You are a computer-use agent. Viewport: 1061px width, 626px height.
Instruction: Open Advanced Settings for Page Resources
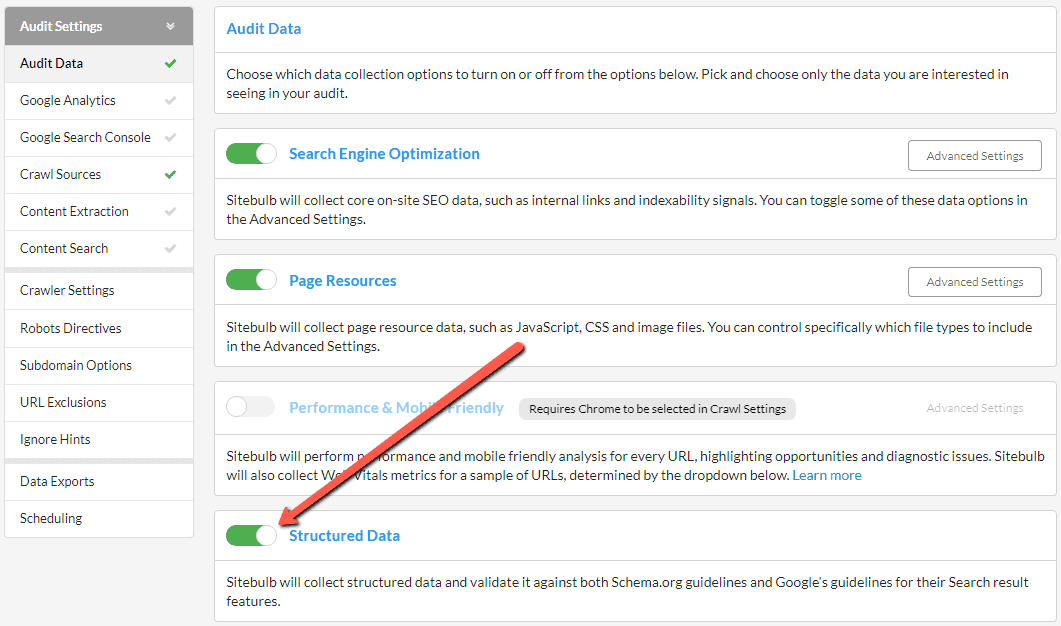974,282
